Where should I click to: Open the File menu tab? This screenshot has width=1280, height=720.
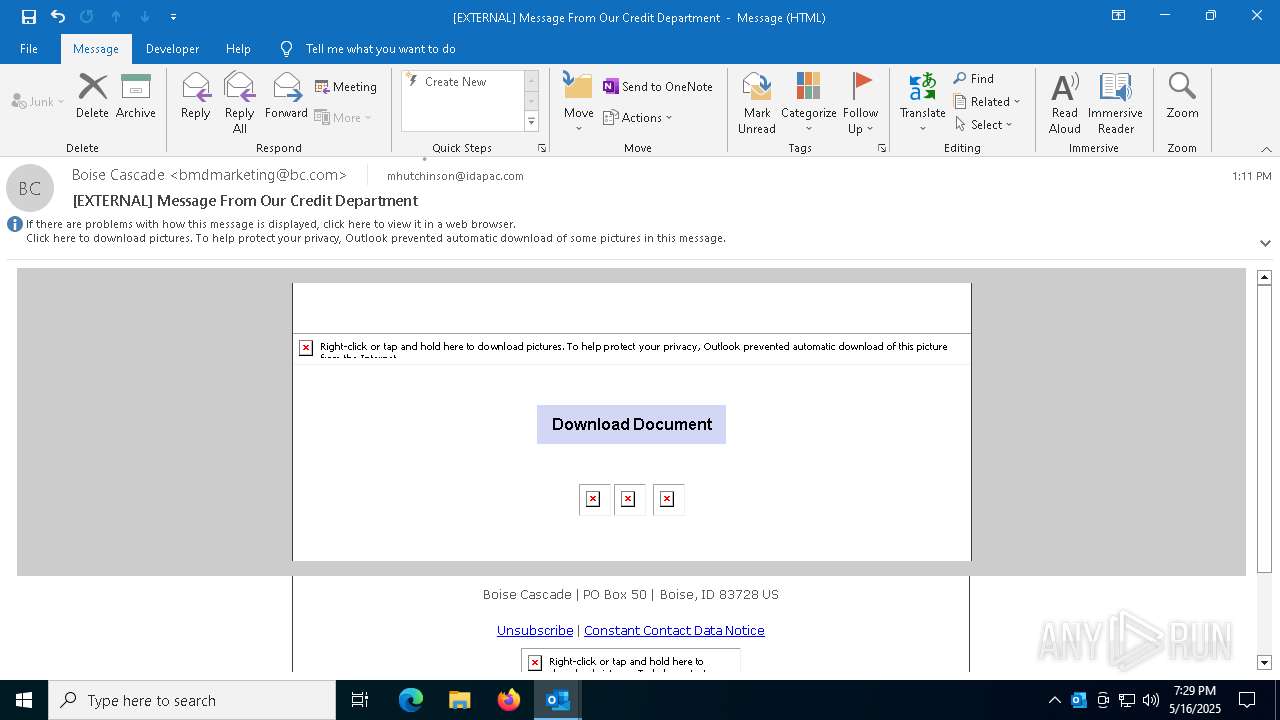click(29, 49)
